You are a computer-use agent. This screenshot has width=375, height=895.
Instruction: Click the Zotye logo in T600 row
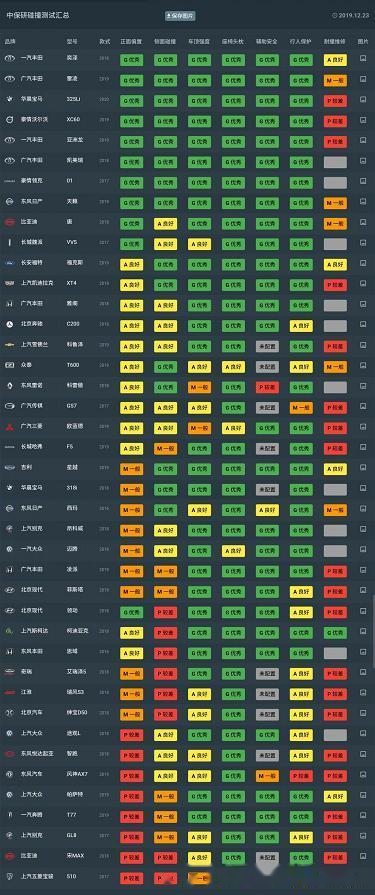tap(9, 365)
